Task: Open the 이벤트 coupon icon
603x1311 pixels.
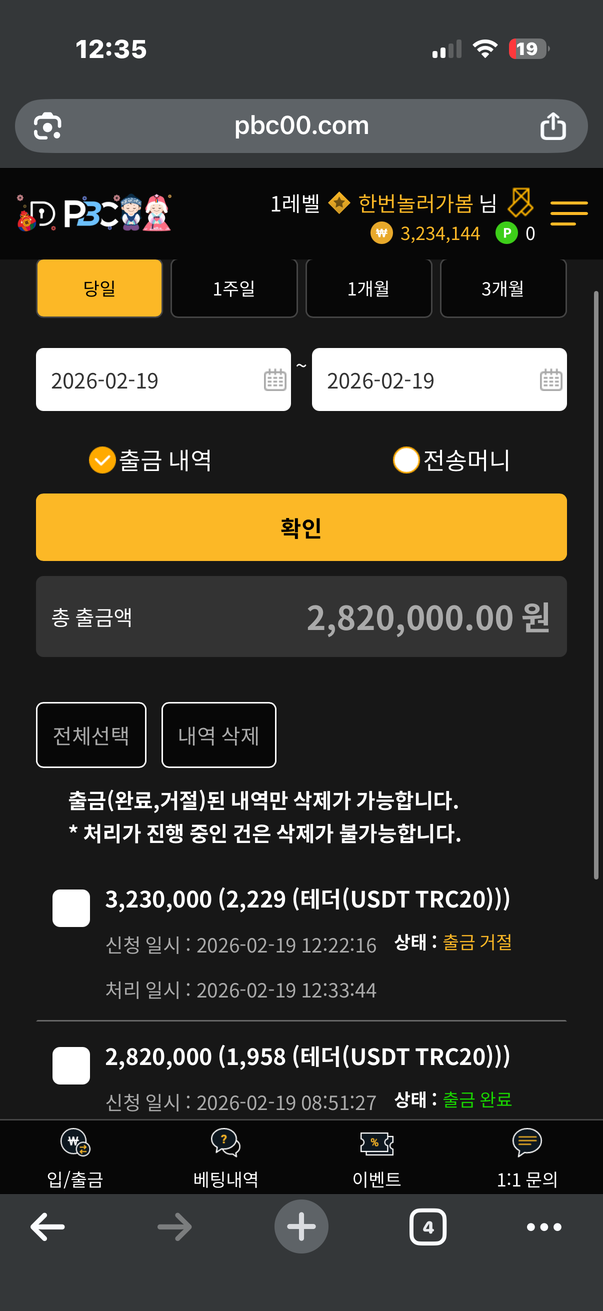Action: tap(377, 1144)
